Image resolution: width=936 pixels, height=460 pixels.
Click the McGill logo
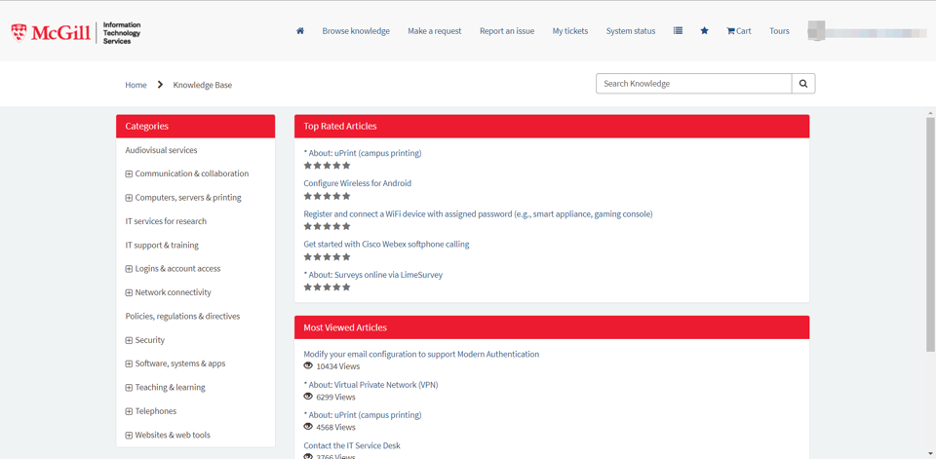[76, 33]
